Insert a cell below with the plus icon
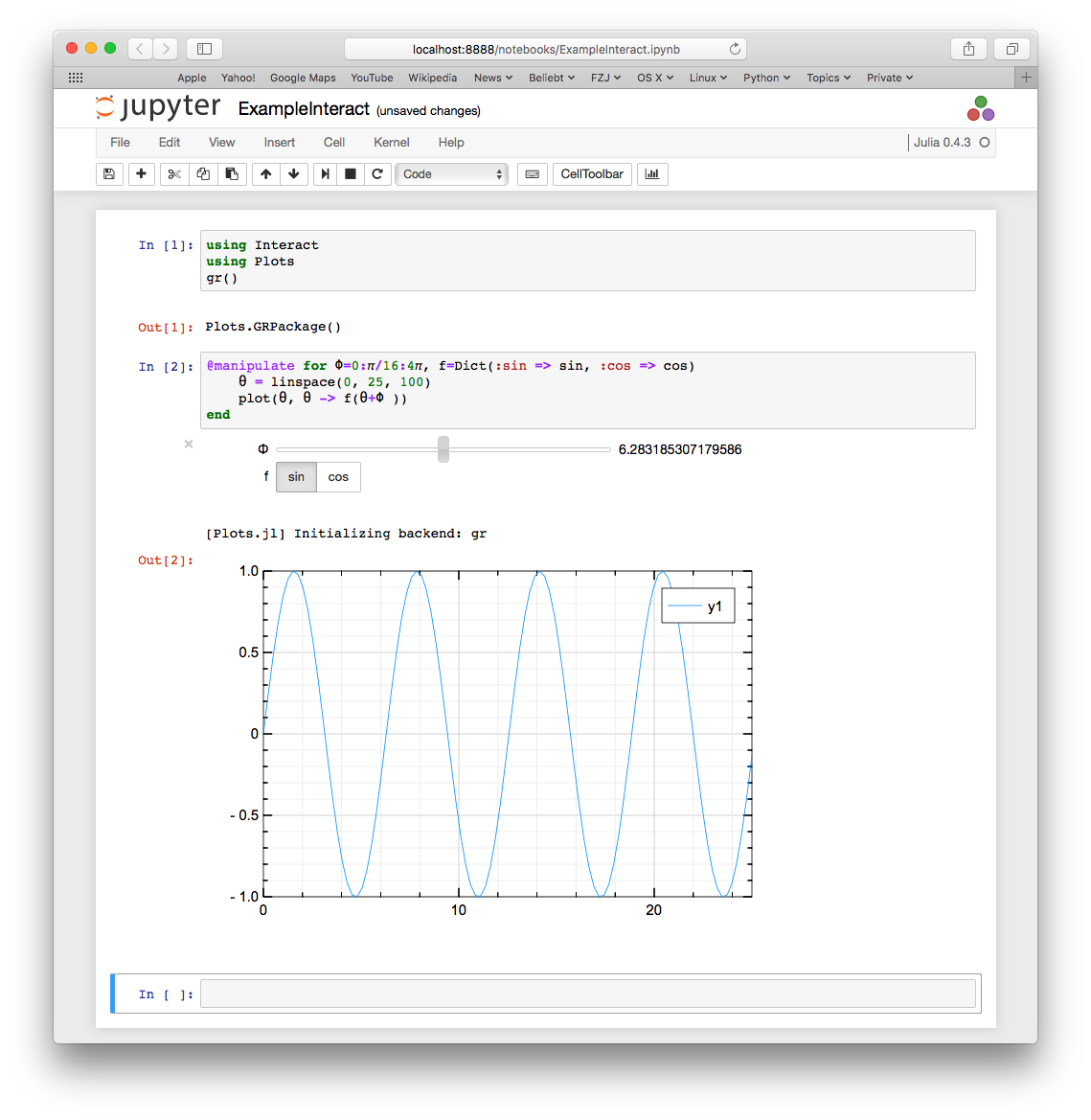 point(142,174)
